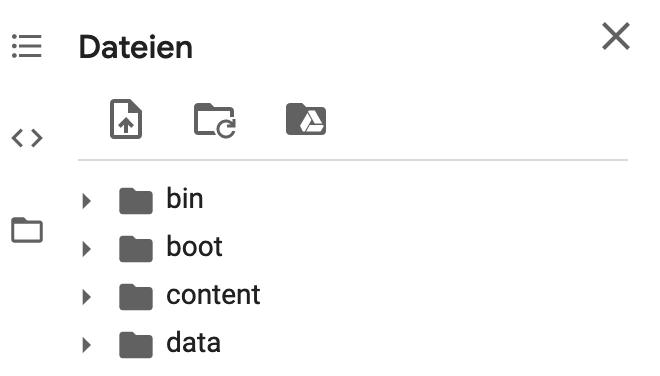Select the files folder sidebar icon
The height and width of the screenshot is (376, 660).
point(27,230)
